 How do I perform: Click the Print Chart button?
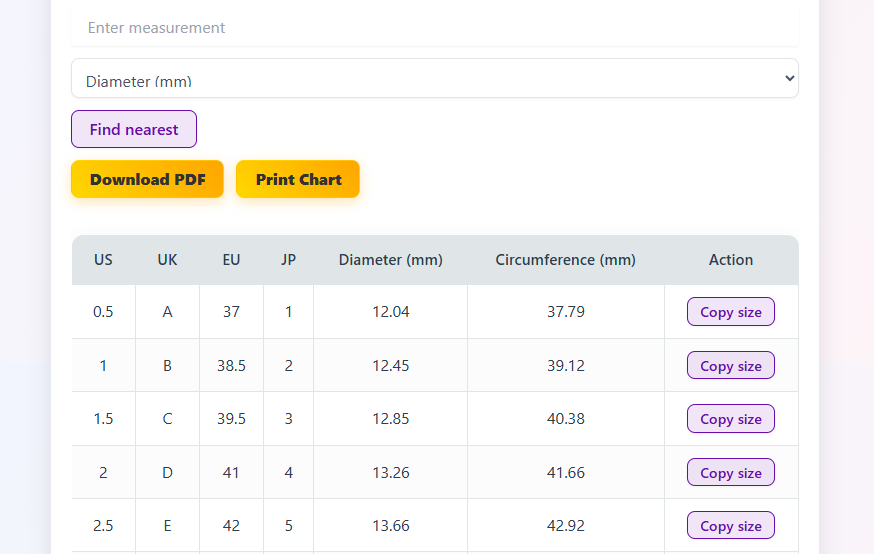[x=298, y=180]
